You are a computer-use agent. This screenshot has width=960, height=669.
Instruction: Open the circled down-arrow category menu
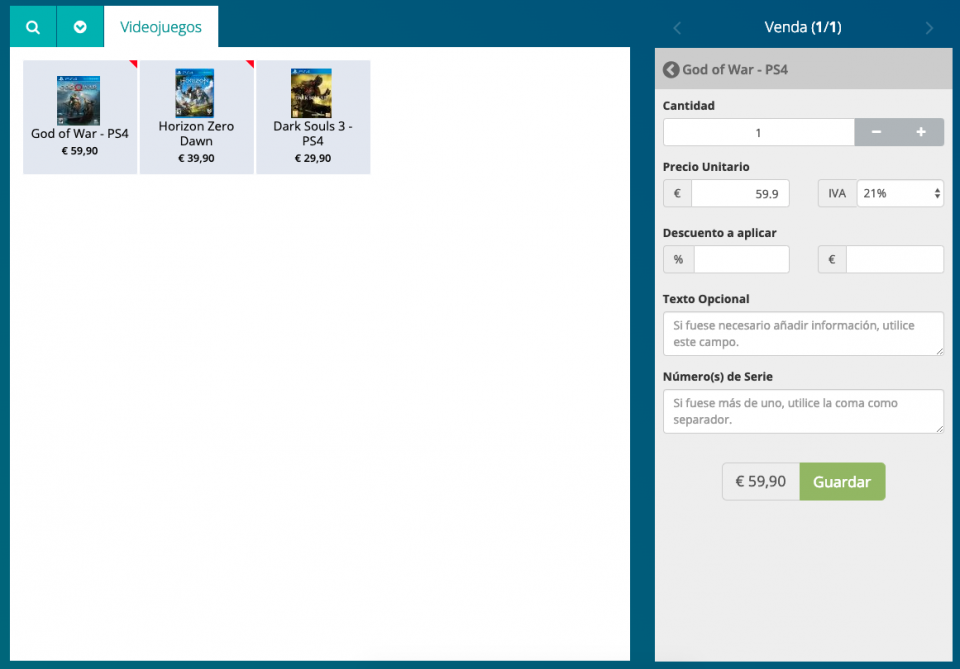(x=80, y=27)
